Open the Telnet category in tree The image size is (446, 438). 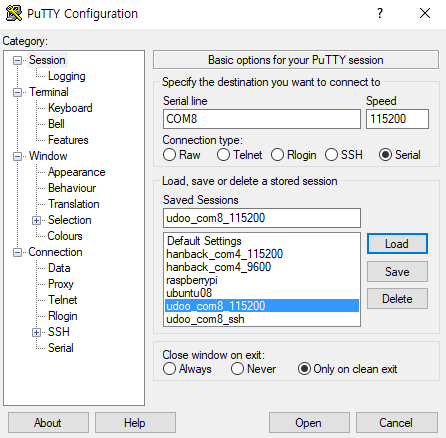click(62, 300)
